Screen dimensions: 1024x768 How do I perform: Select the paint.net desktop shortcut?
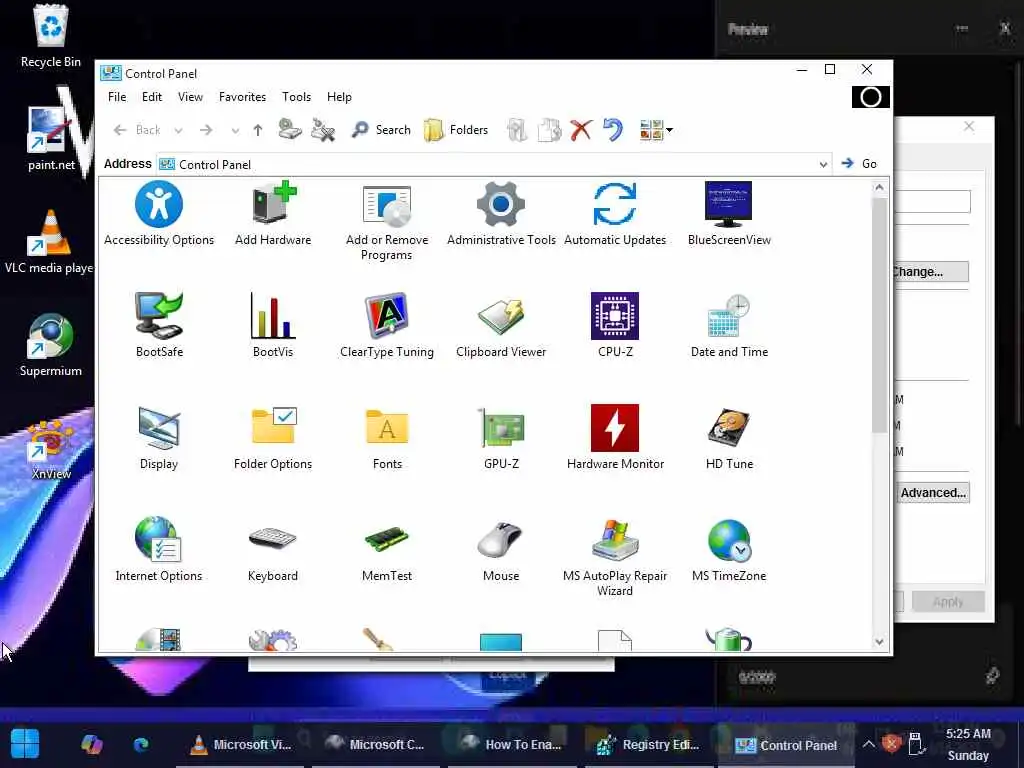[50, 140]
